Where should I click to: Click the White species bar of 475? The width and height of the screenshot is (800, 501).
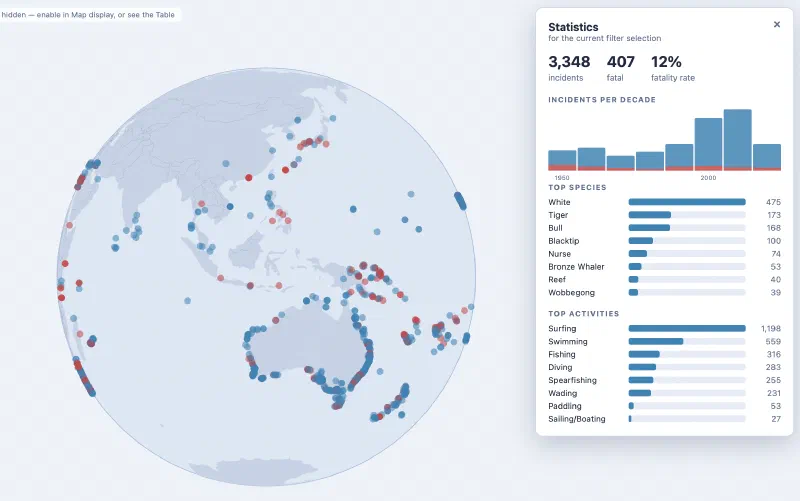687,202
